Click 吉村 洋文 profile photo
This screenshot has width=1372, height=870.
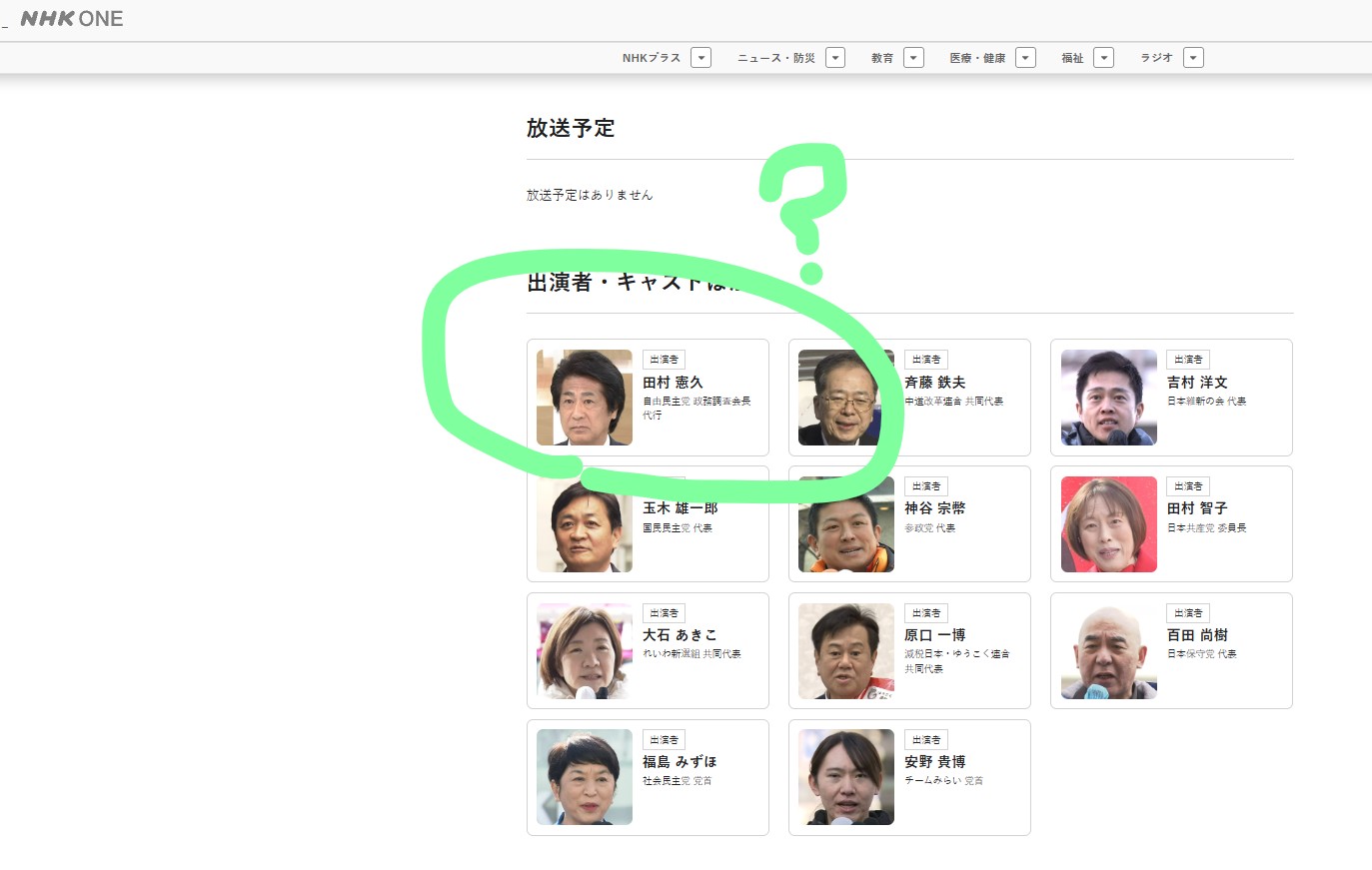[x=1108, y=398]
